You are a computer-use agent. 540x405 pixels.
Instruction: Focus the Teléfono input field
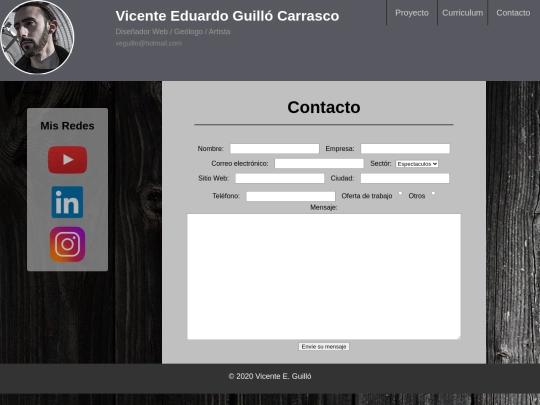pos(291,196)
